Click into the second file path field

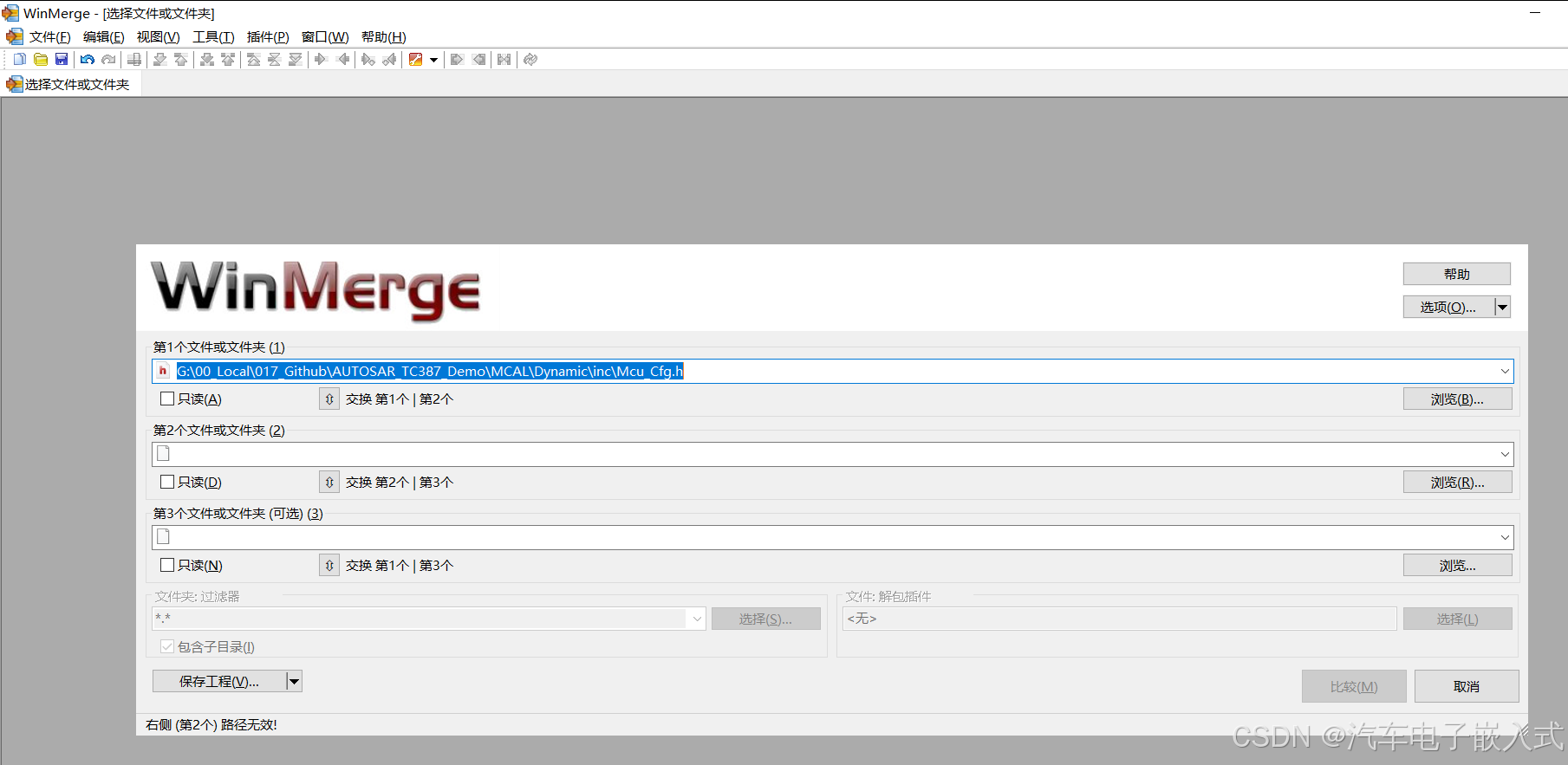(832, 454)
